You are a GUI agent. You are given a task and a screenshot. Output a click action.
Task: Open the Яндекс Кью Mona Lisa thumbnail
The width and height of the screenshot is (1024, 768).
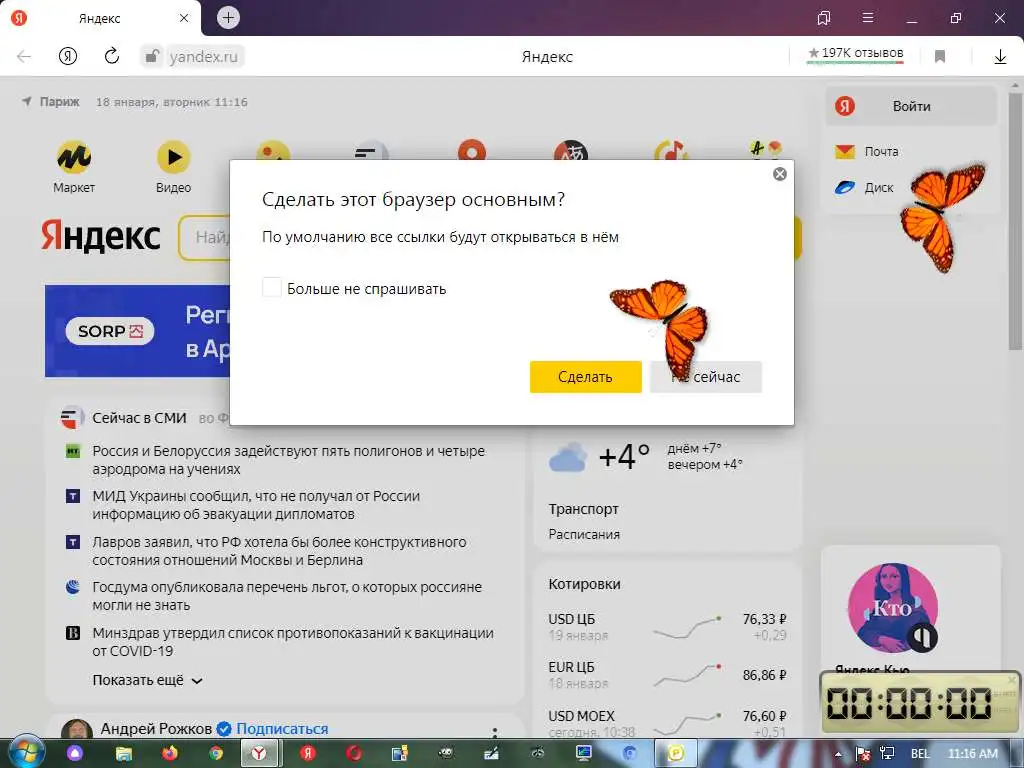(893, 608)
